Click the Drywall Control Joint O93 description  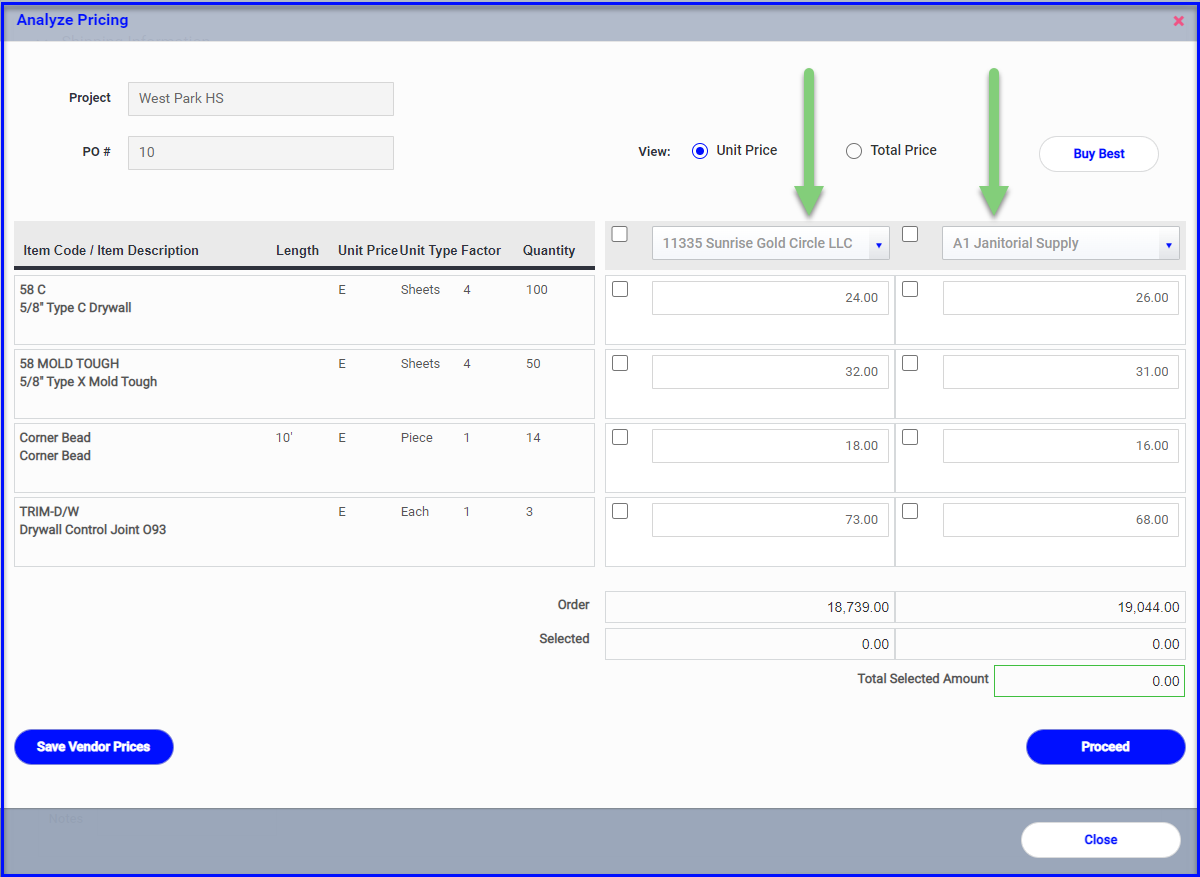click(93, 530)
